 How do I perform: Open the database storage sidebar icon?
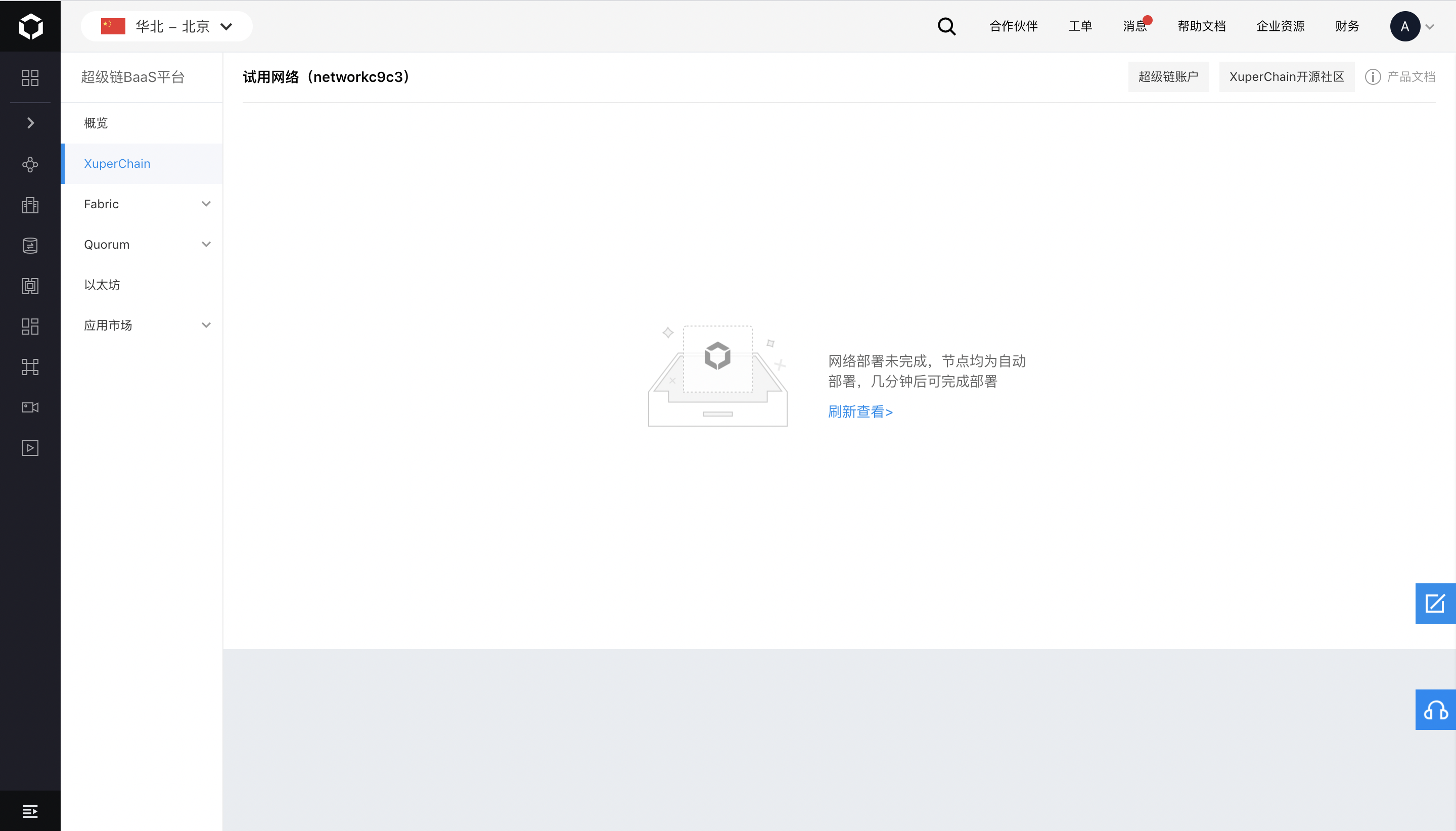[x=30, y=246]
